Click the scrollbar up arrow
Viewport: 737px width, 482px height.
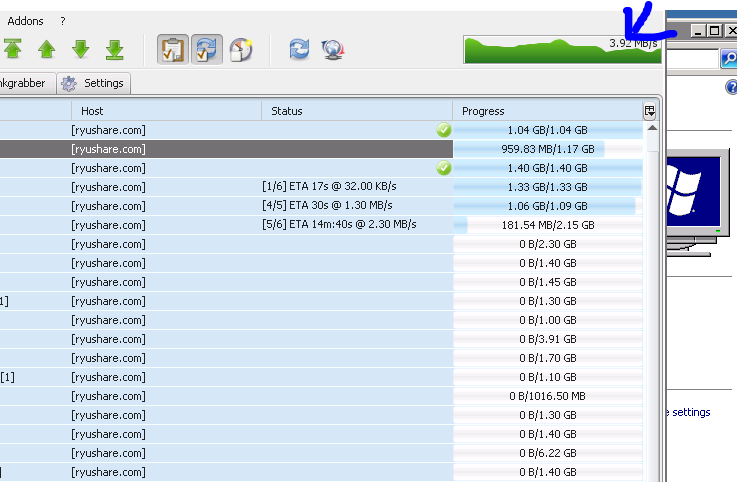(652, 128)
